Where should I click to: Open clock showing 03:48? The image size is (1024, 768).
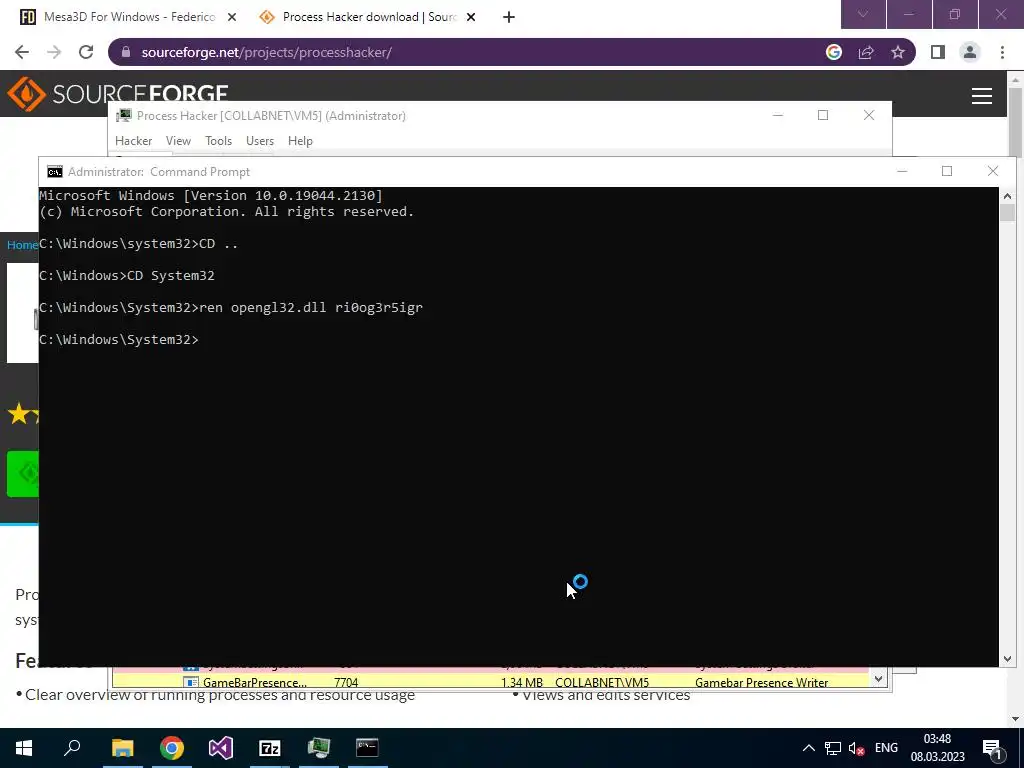point(937,748)
